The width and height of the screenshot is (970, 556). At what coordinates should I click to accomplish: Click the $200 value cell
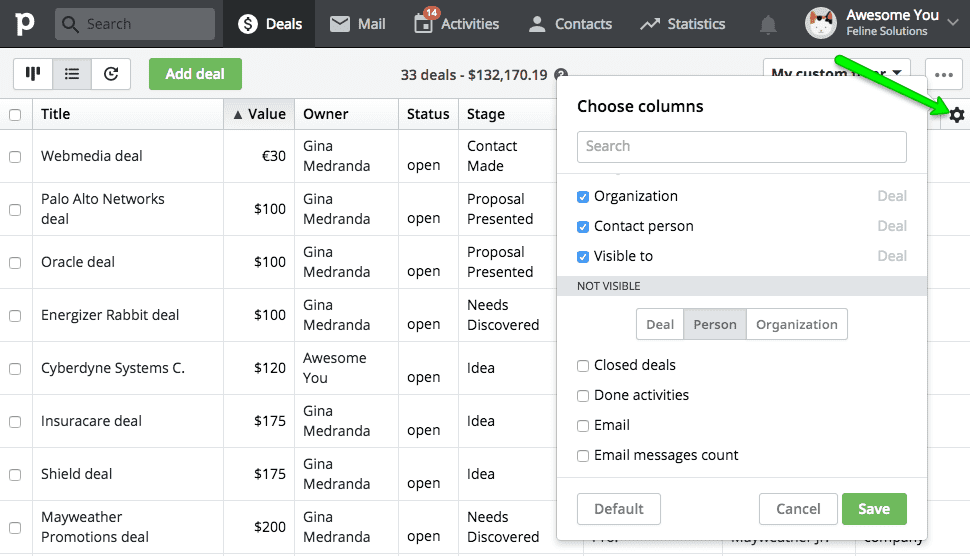click(270, 527)
